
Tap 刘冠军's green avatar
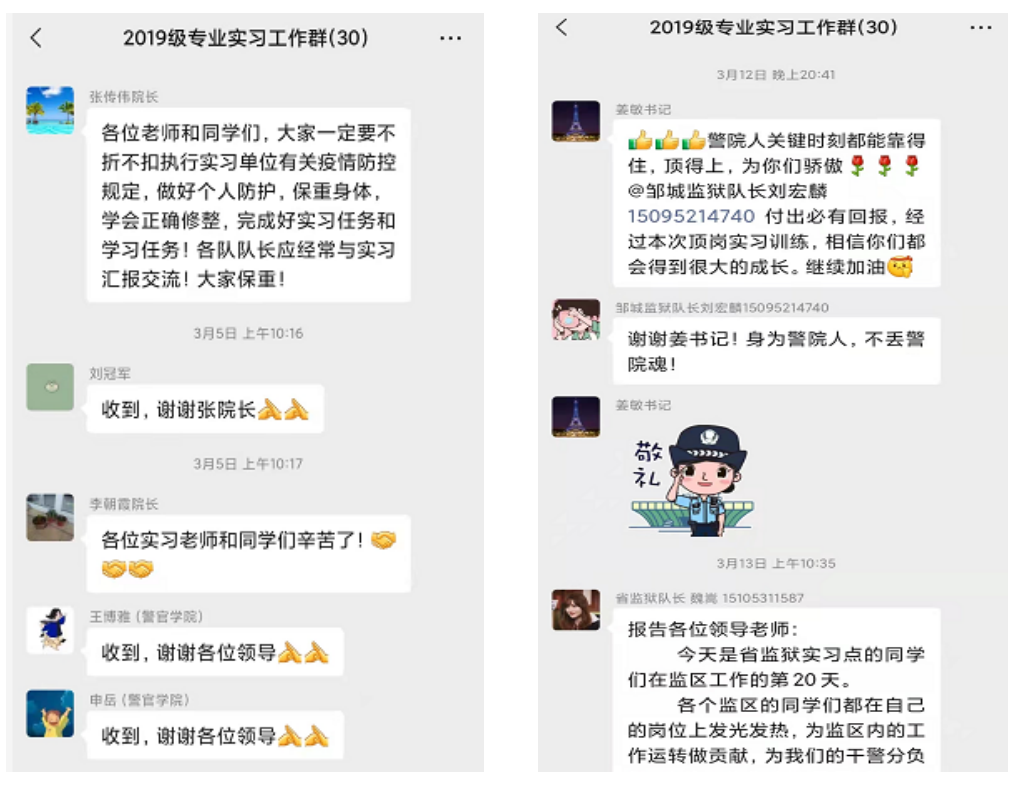50,387
